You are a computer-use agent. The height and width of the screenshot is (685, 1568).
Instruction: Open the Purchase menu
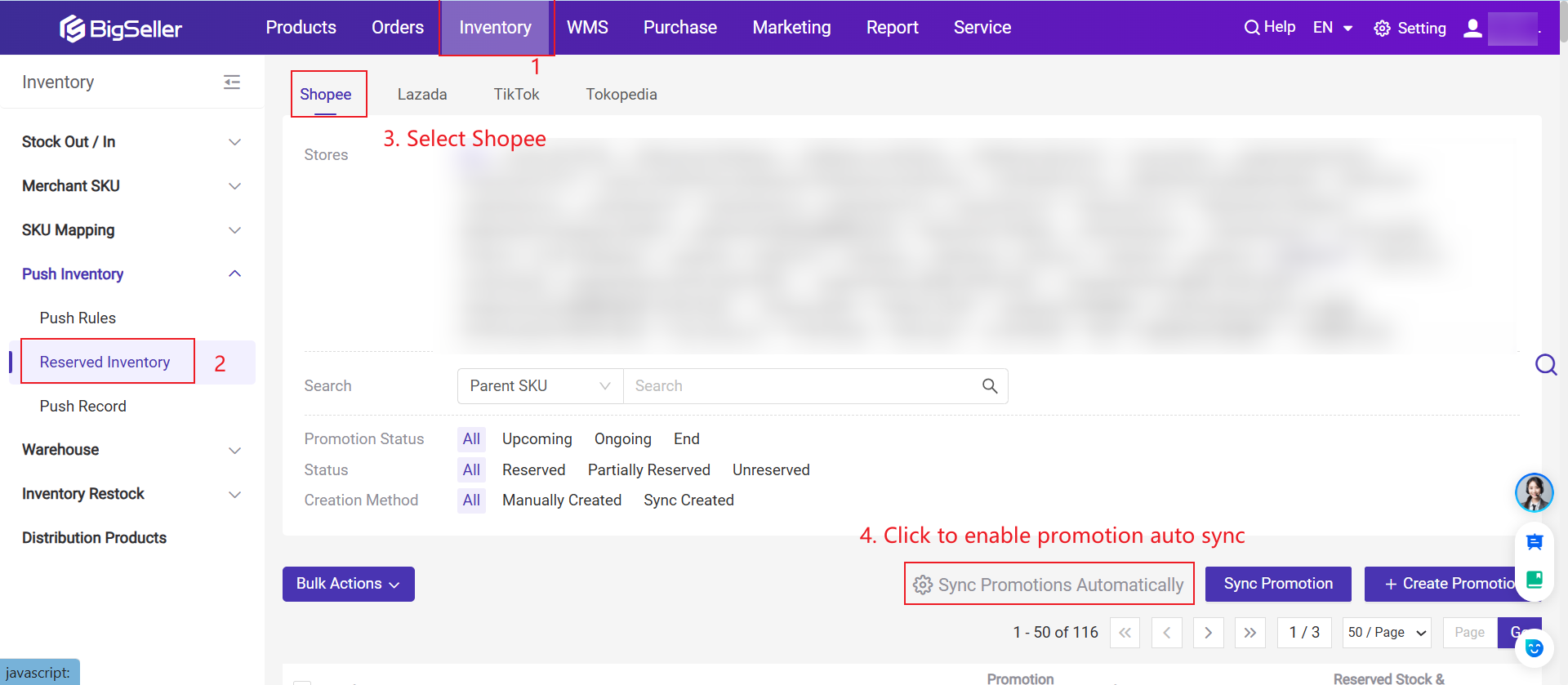tap(680, 28)
